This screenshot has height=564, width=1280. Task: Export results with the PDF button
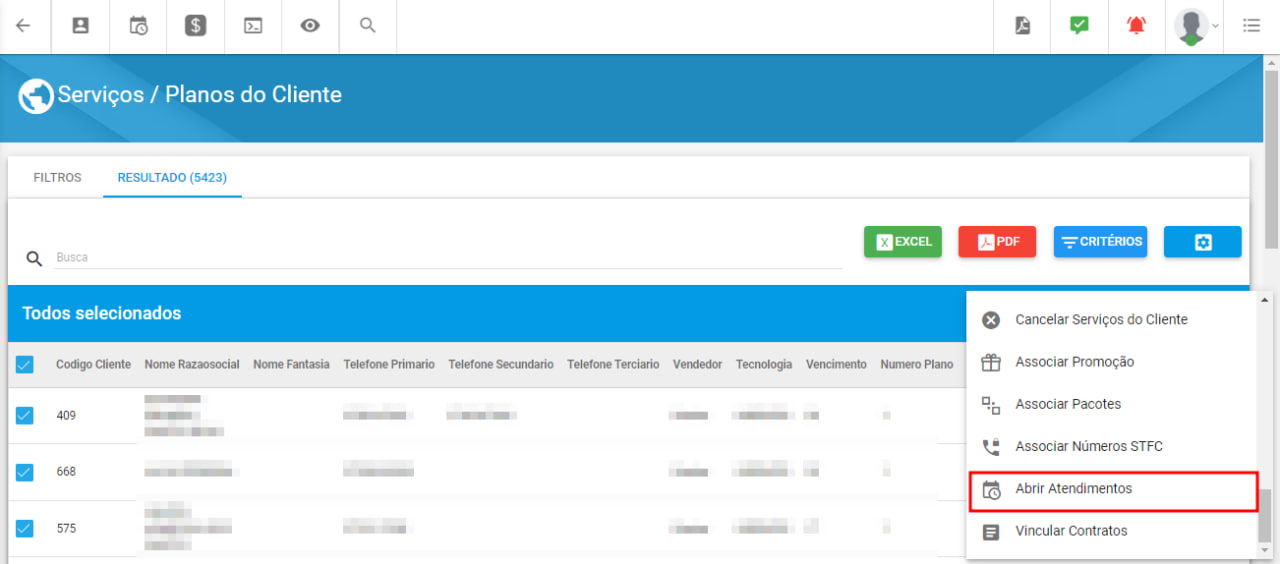pos(997,242)
